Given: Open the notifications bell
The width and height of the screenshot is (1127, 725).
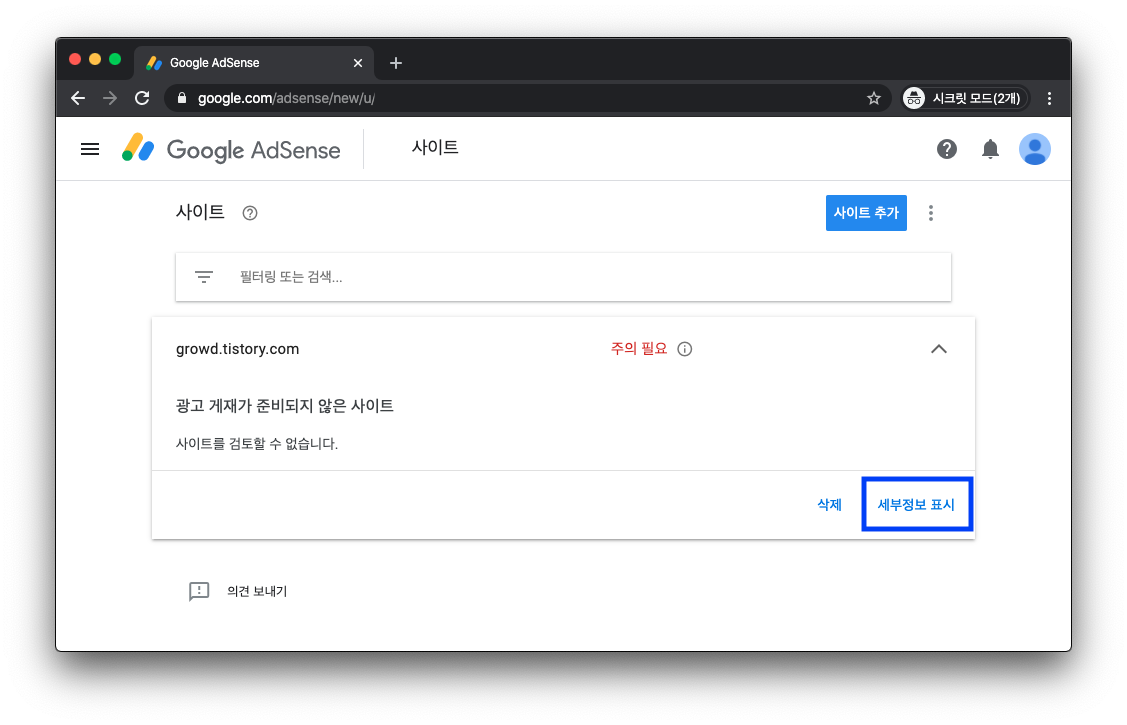Looking at the screenshot, I should [990, 149].
